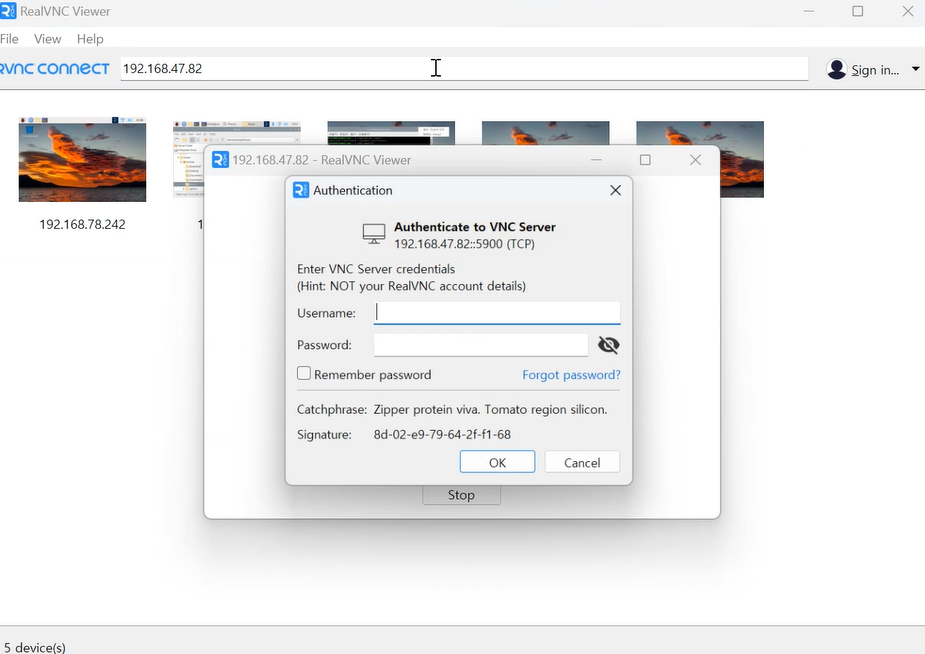Click the Sign in... link

[875, 70]
